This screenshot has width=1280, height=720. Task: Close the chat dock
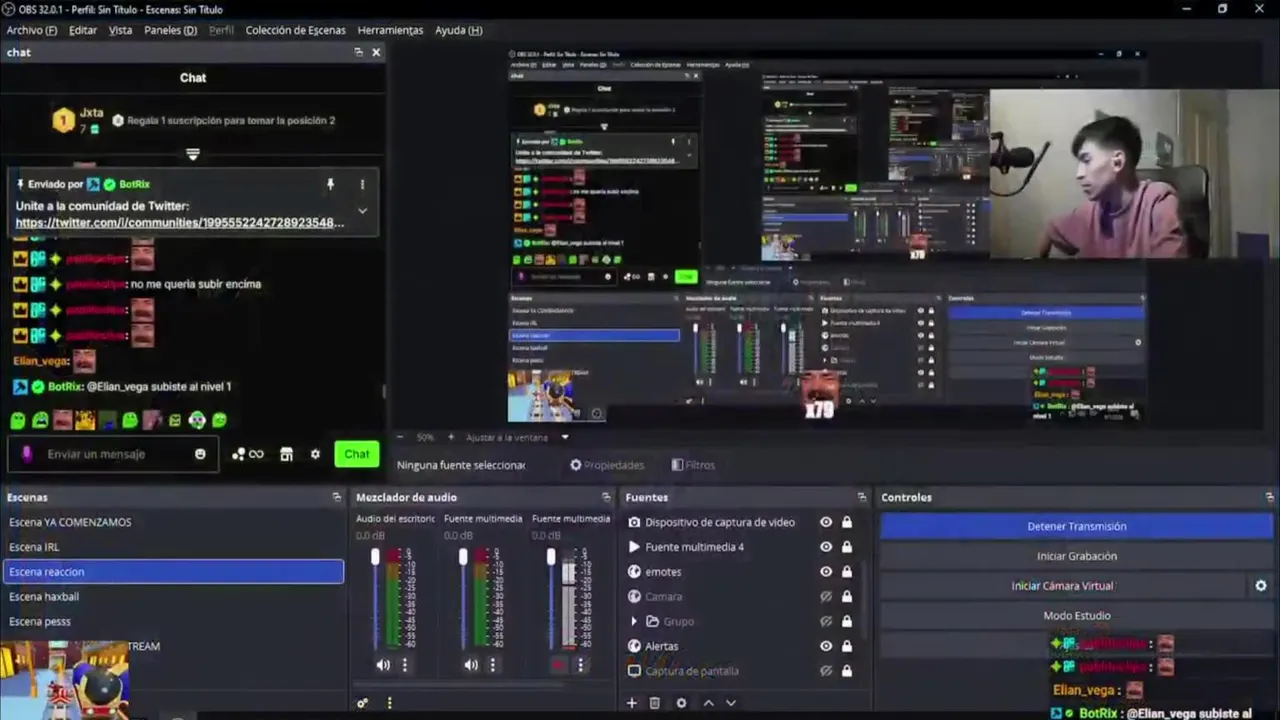(x=376, y=52)
